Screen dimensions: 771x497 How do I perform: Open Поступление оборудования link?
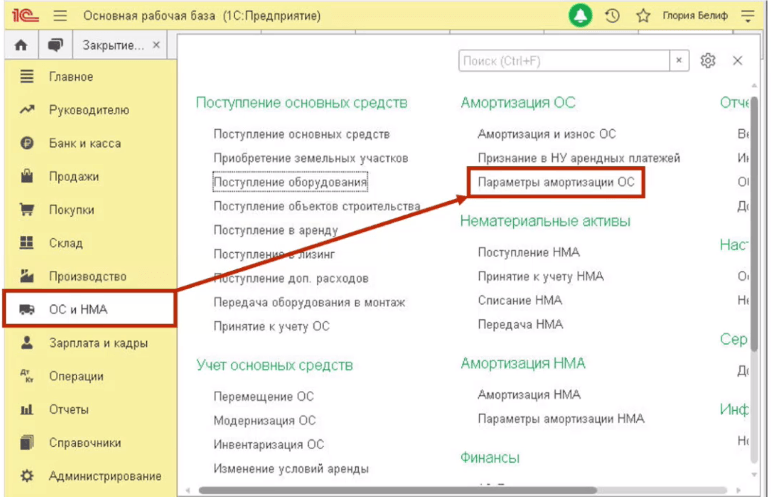coord(290,183)
